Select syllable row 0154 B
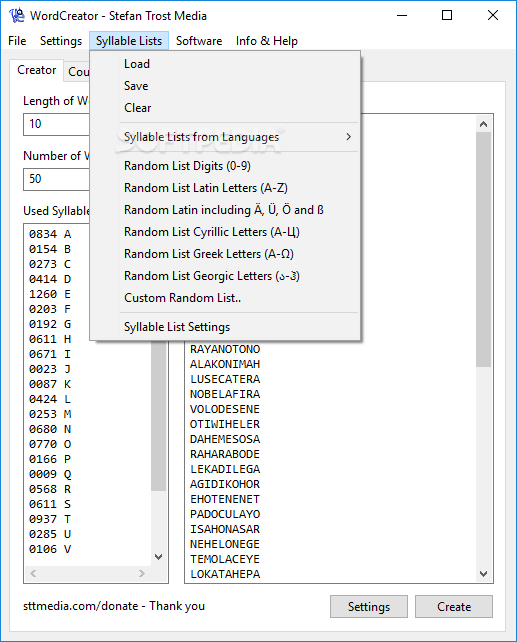Screen dimensions: 517x642 [50, 249]
